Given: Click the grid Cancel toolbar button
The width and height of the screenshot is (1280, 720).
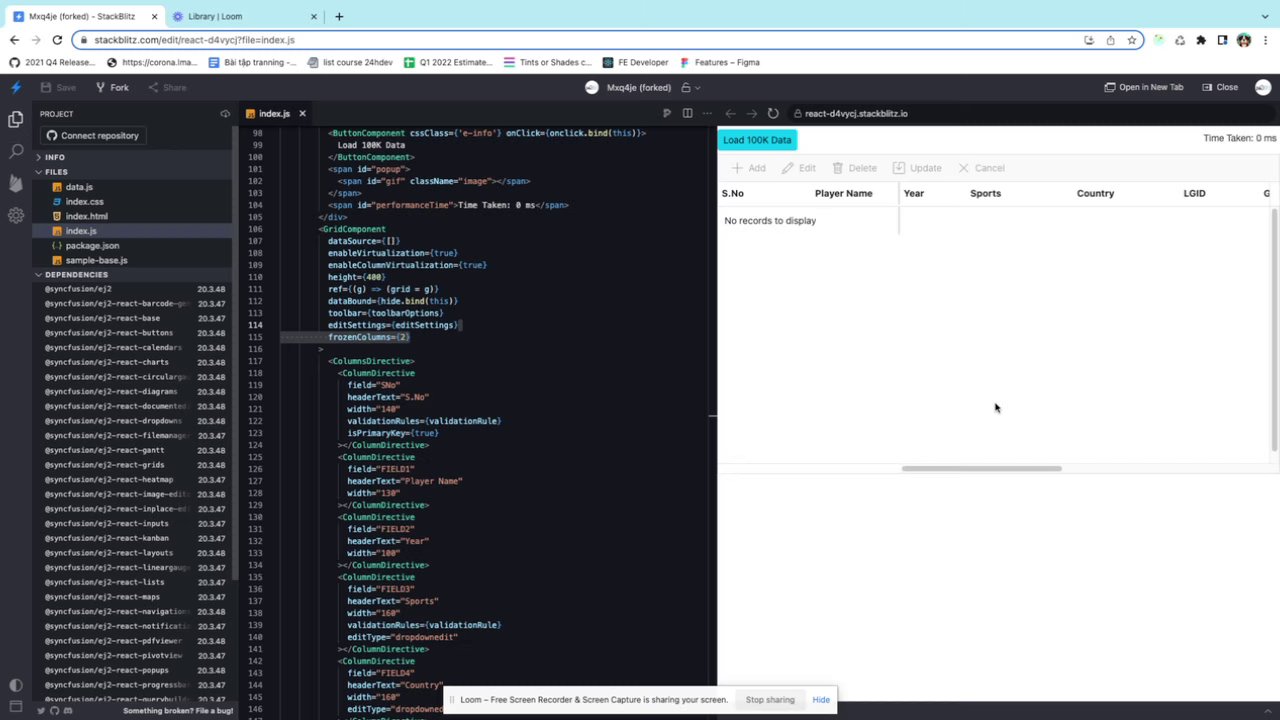Looking at the screenshot, I should coord(981,168).
